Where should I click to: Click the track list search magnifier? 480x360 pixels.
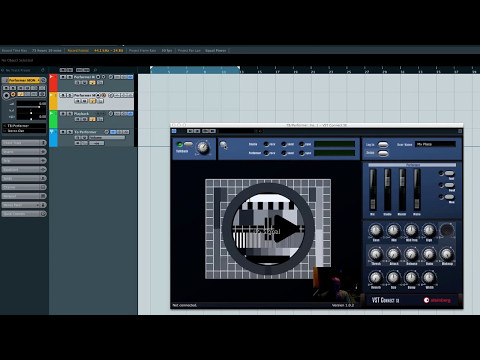coord(95,70)
